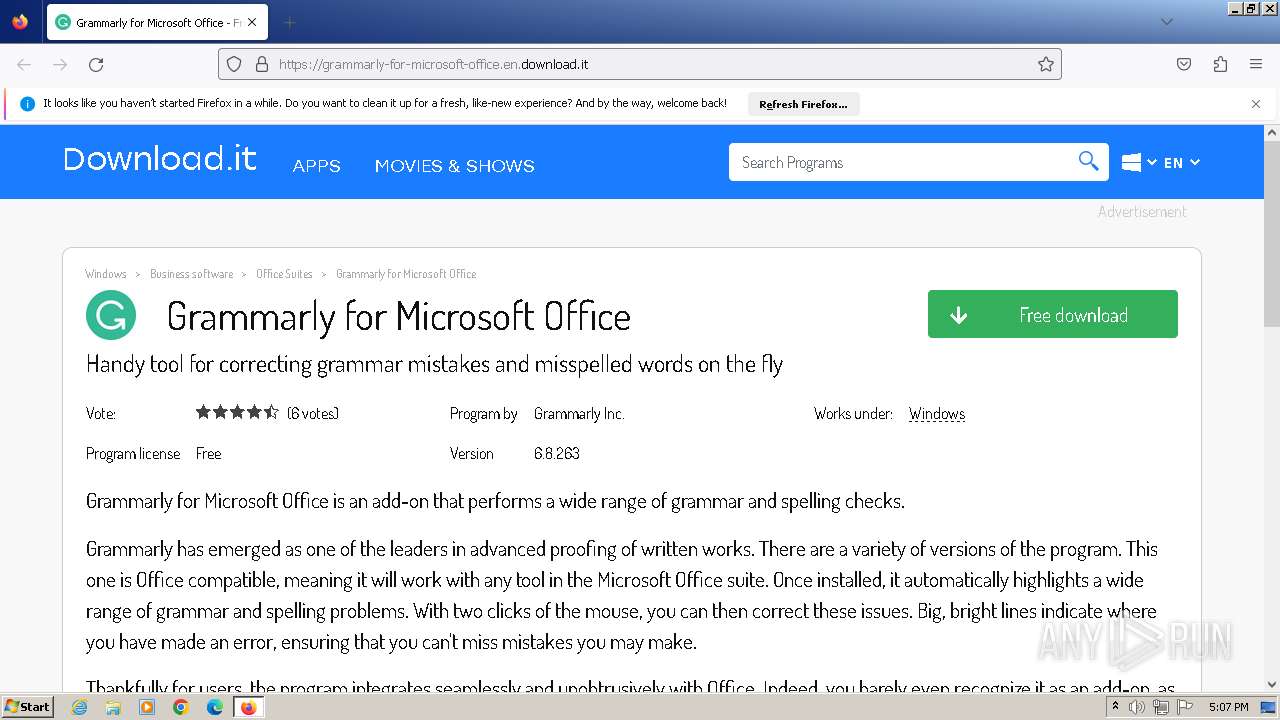1280x720 pixels.
Task: Switch to Firefox taskbar button
Action: pyautogui.click(x=248, y=707)
